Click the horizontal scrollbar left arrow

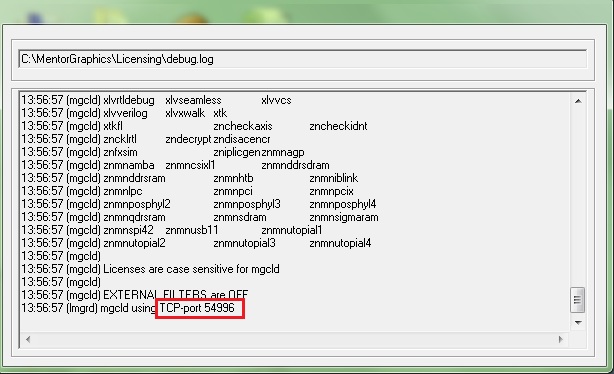click(28, 339)
